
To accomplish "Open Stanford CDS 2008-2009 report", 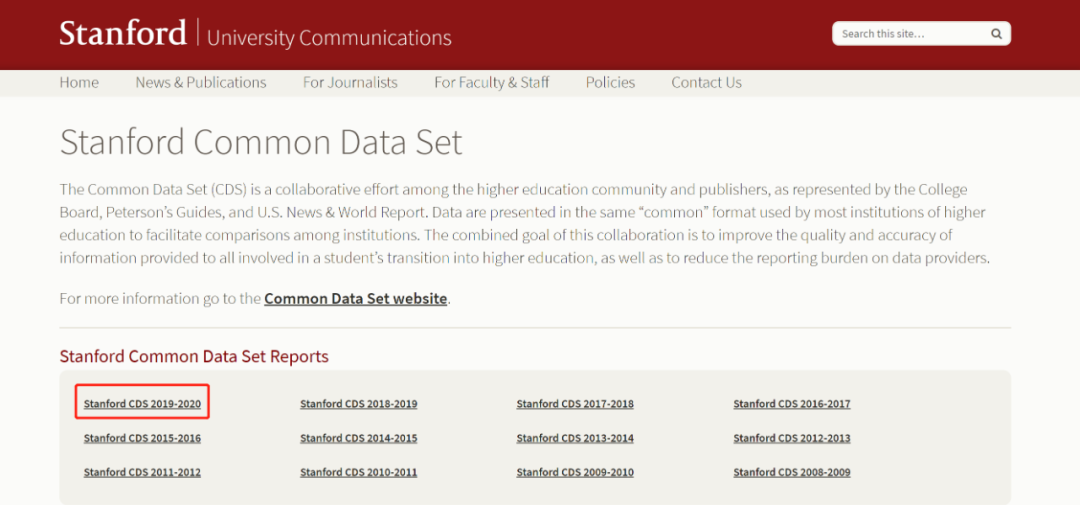I will 791,472.
